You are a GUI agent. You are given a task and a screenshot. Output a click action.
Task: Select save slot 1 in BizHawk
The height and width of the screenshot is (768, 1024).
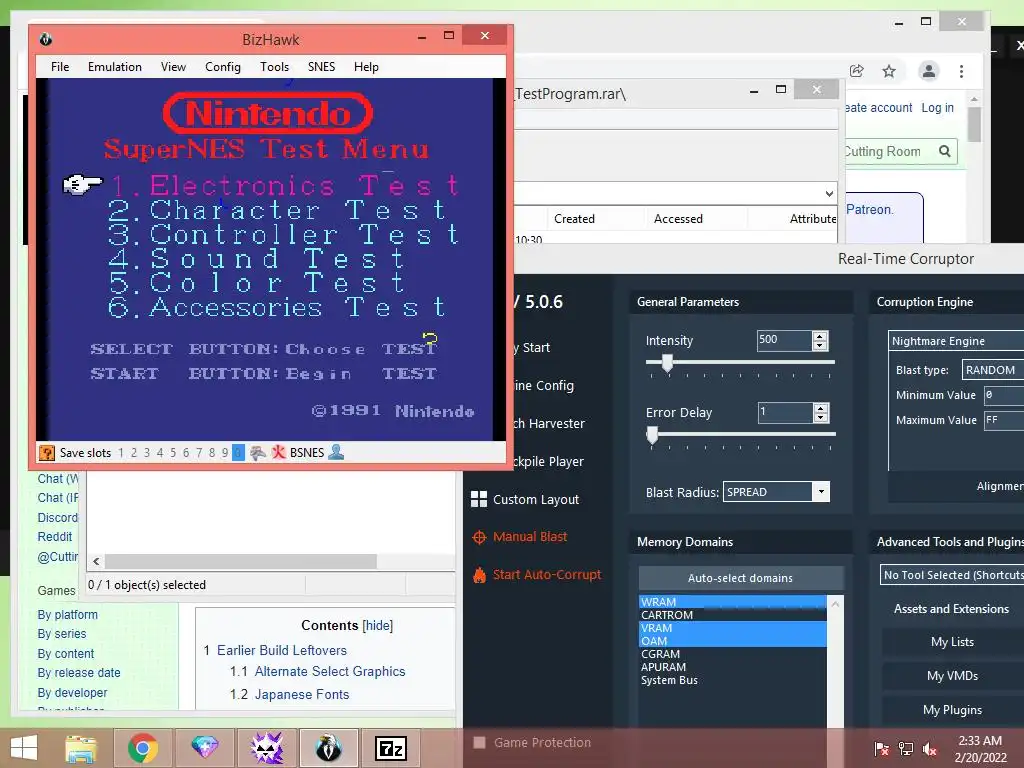coord(121,453)
